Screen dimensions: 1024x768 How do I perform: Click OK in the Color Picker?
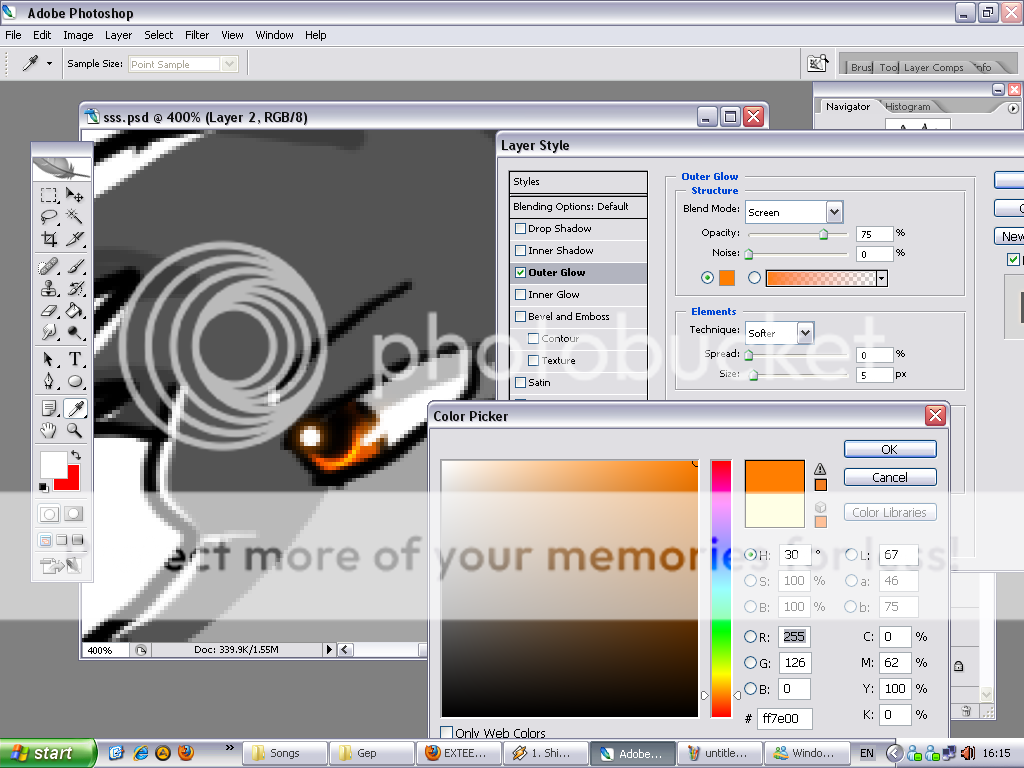coord(889,449)
